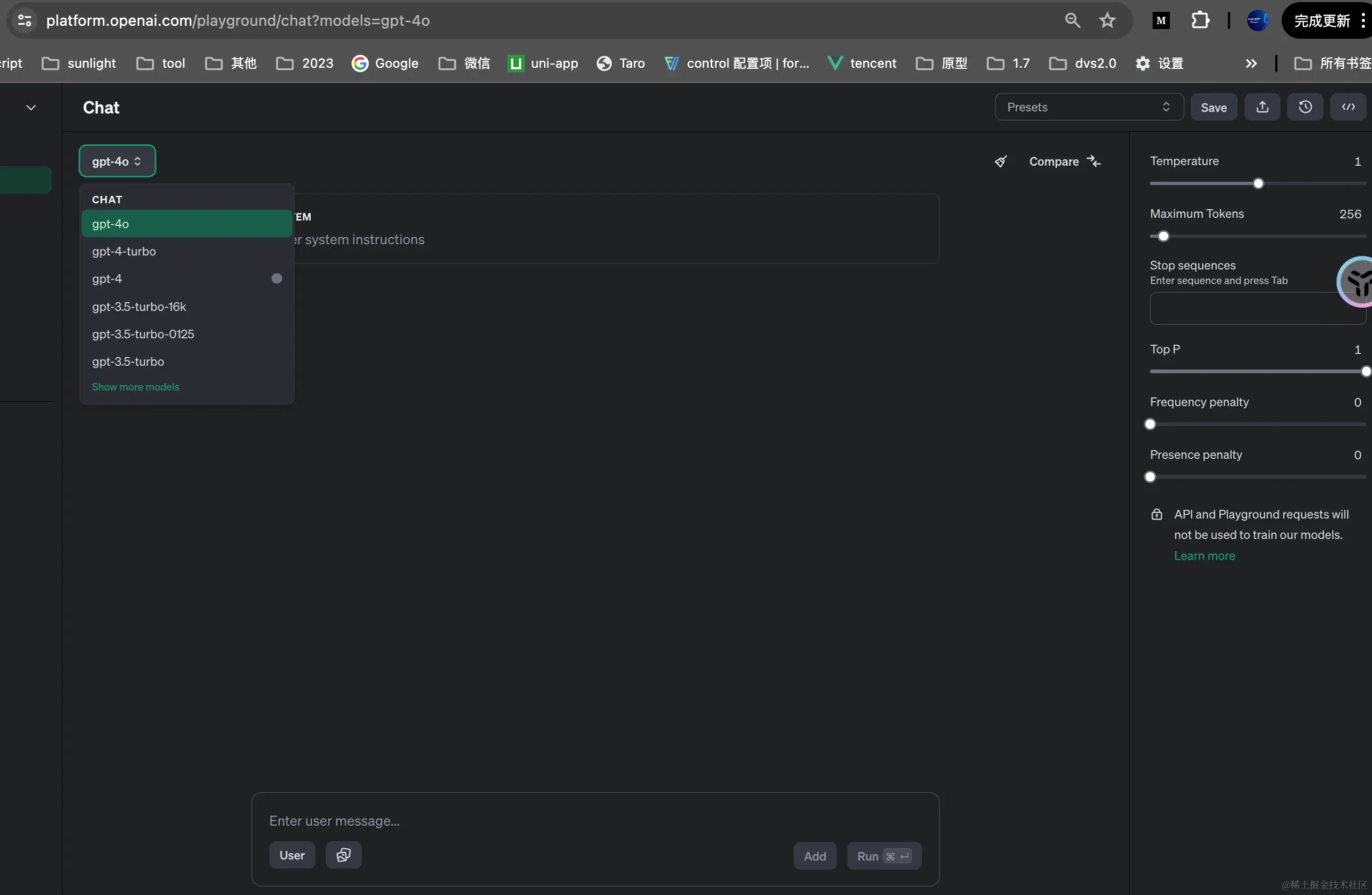Open the 设置 settings bookmark
This screenshot has height=895, width=1372.
(x=1159, y=63)
